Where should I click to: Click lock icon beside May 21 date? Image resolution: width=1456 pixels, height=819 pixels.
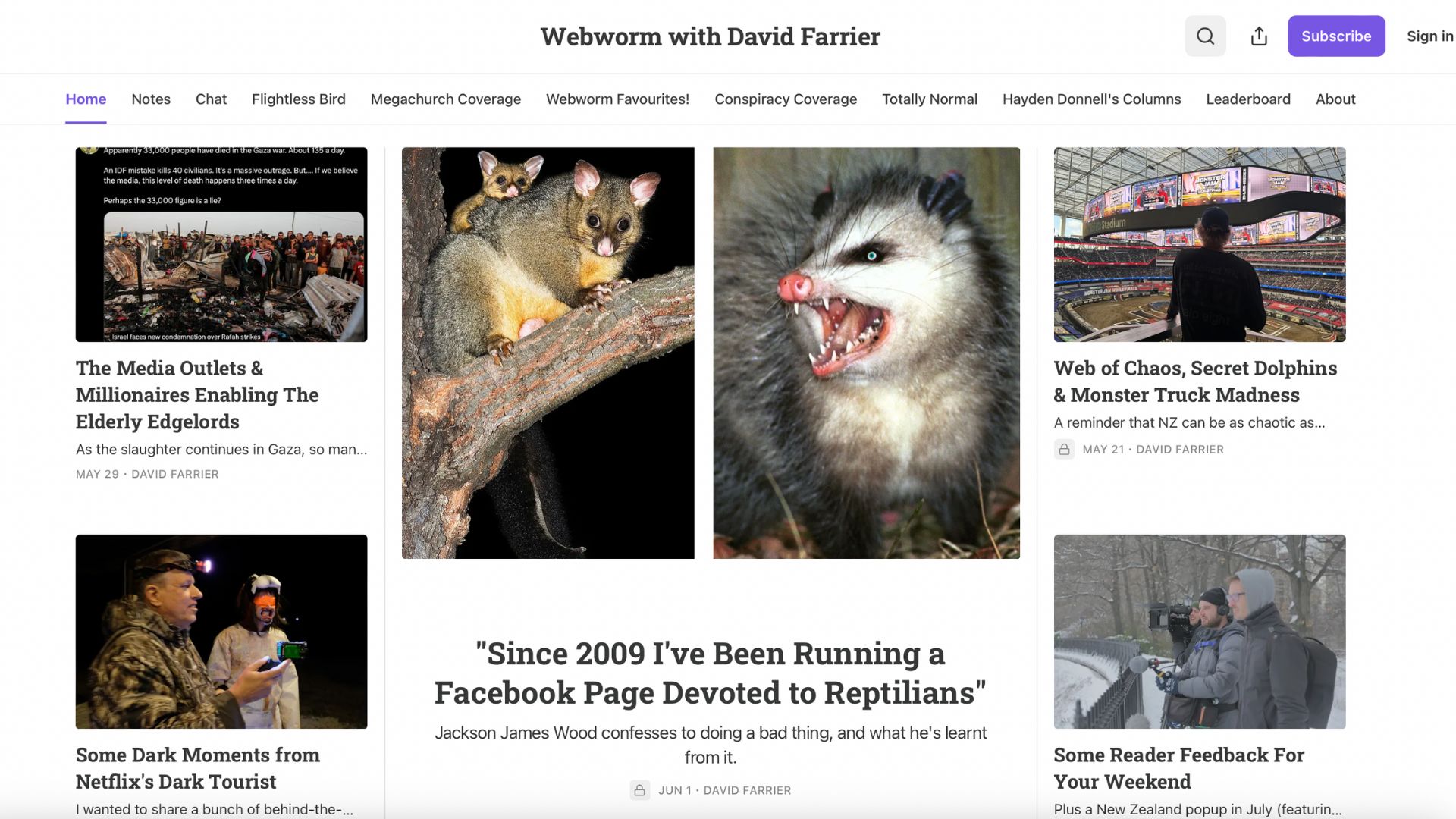point(1064,449)
